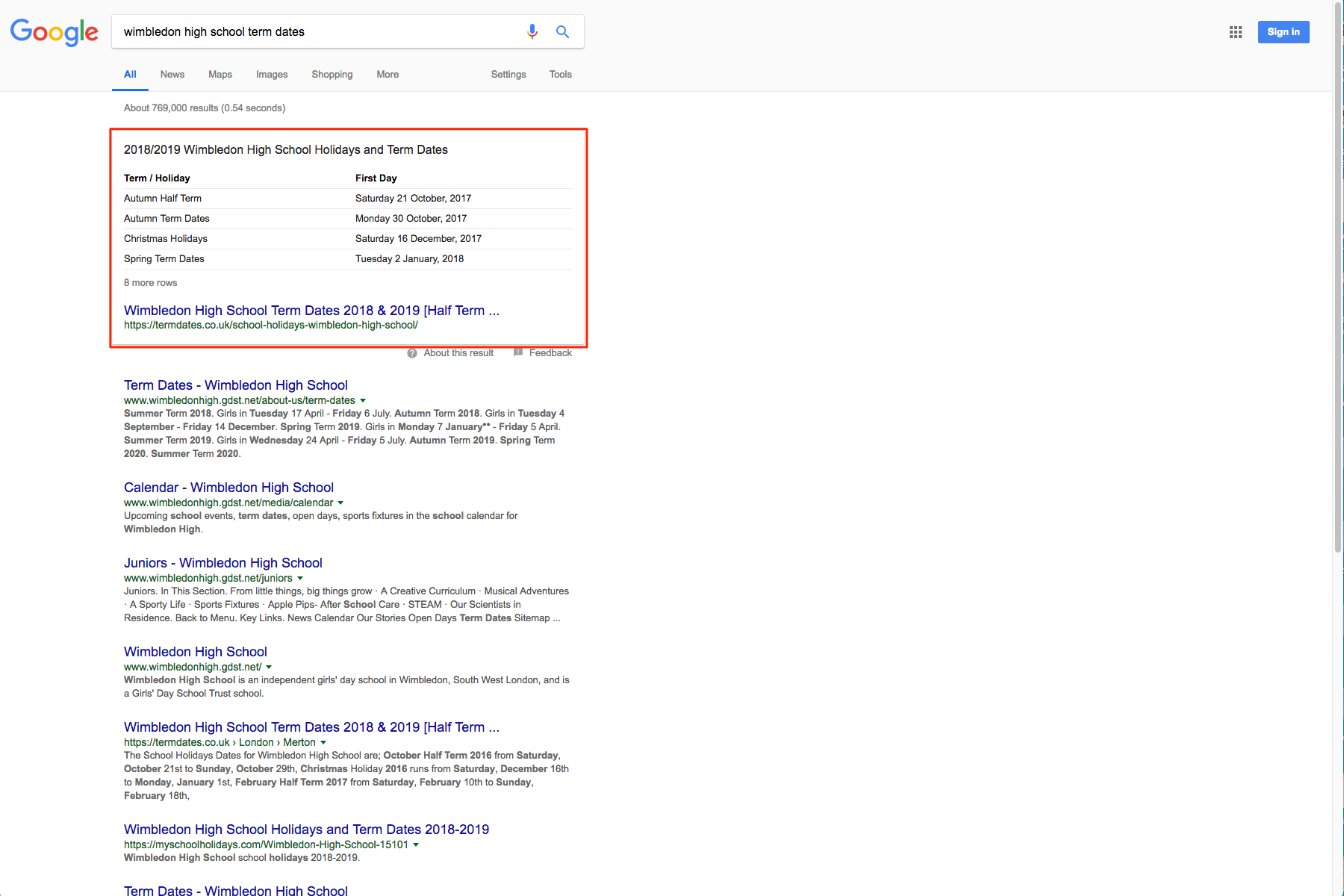1344x896 pixels.
Task: Switch to the News tab
Action: coord(172,75)
